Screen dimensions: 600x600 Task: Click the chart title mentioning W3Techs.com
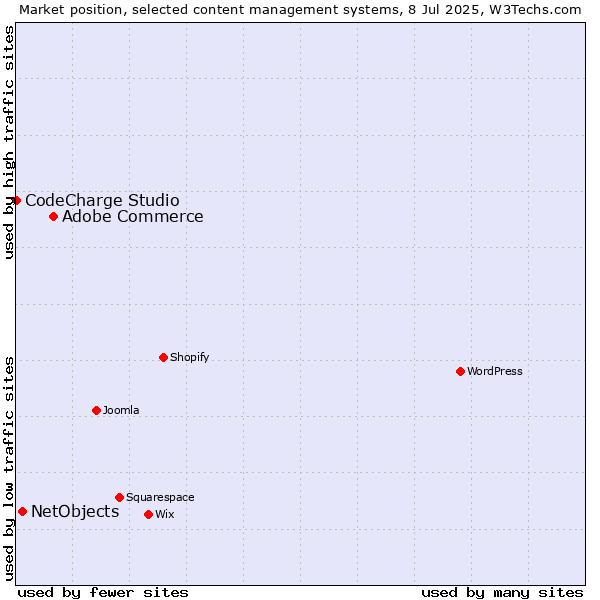(x=300, y=10)
